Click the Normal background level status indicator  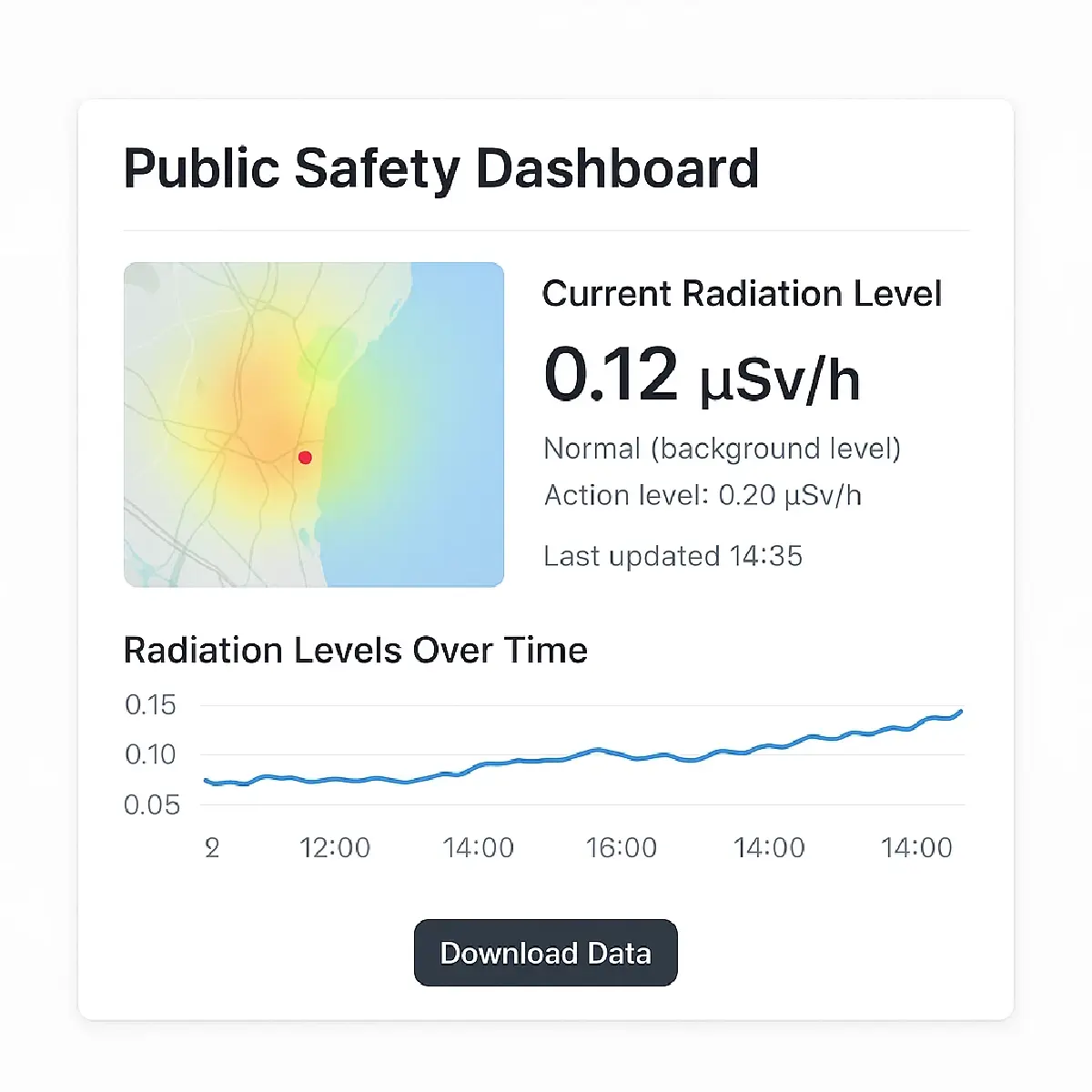723,448
